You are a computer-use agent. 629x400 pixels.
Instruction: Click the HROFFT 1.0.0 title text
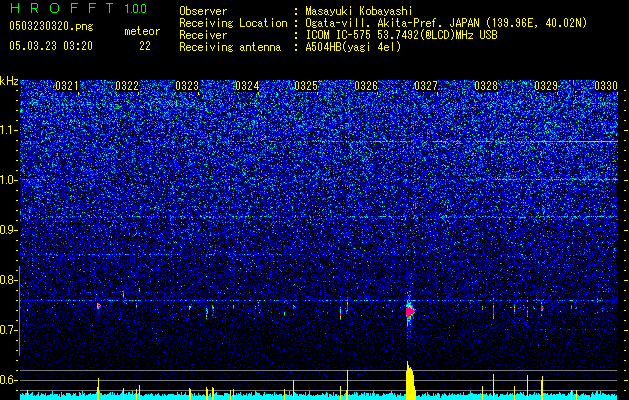(x=78, y=8)
